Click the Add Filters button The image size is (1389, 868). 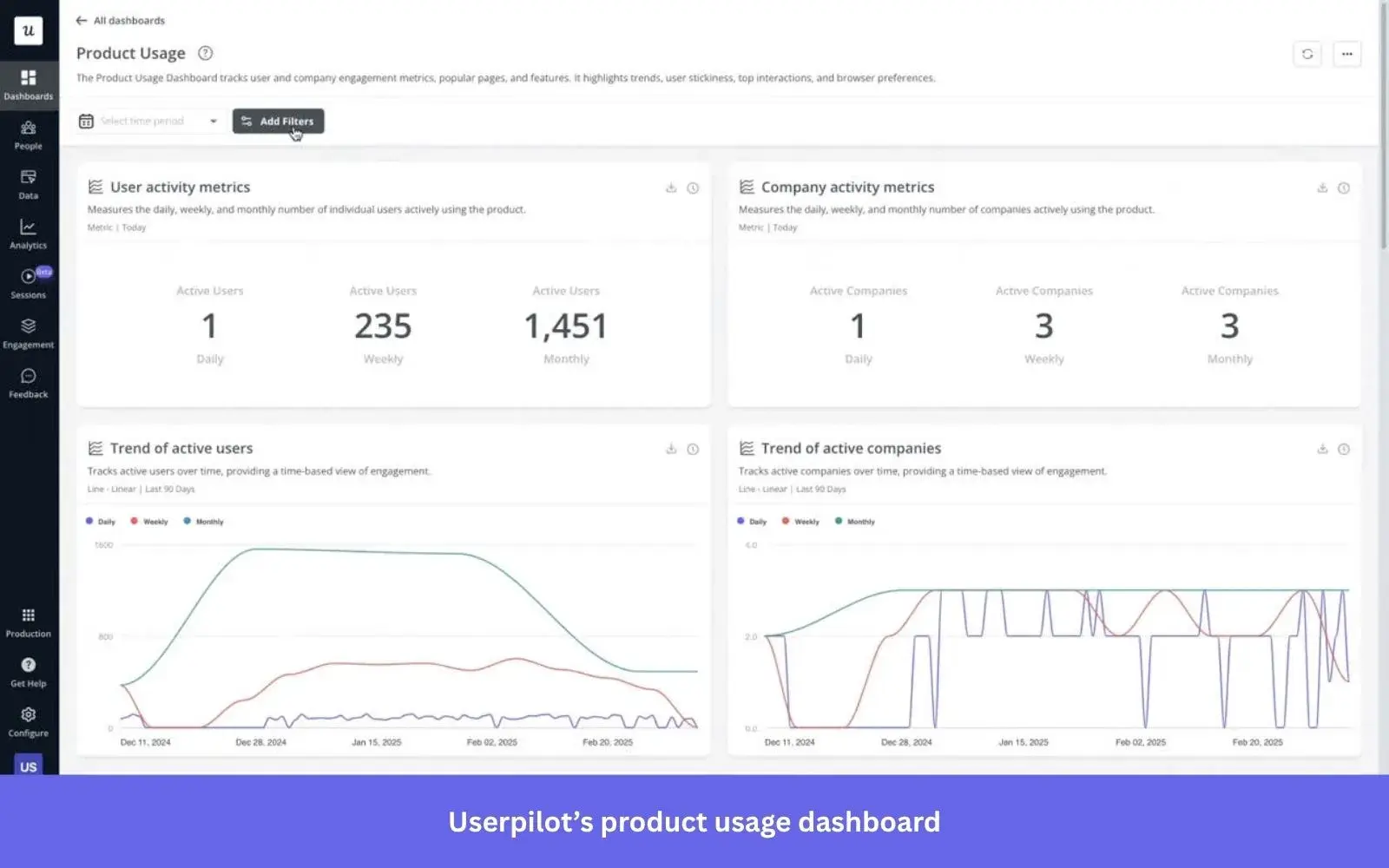278,121
